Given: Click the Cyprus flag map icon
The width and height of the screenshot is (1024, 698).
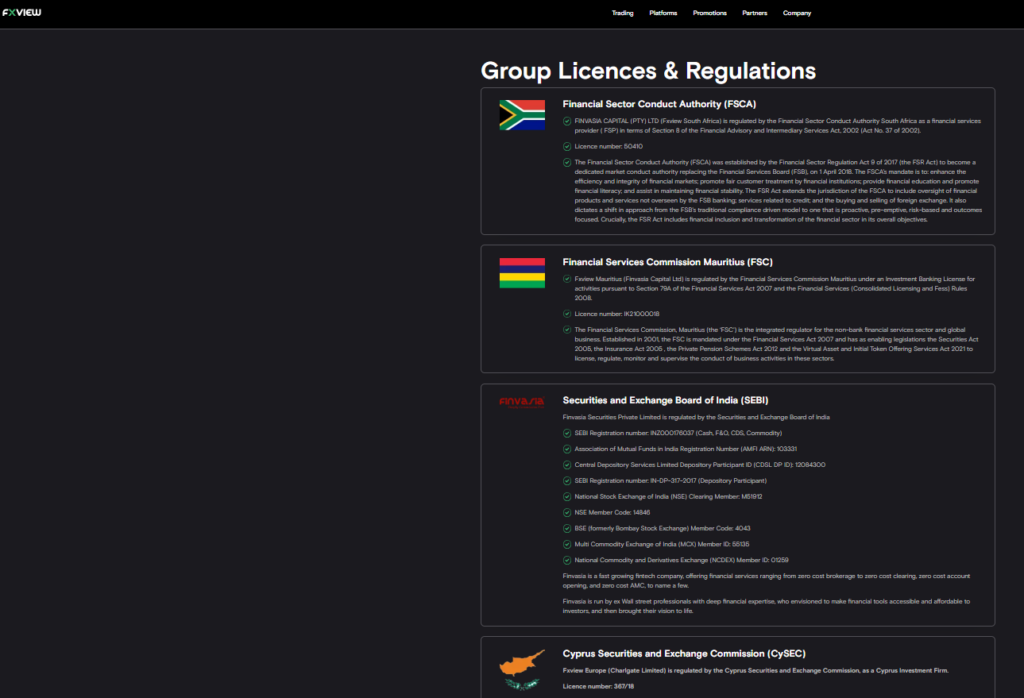Looking at the screenshot, I should pyautogui.click(x=522, y=669).
